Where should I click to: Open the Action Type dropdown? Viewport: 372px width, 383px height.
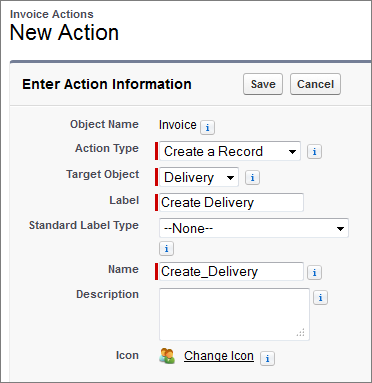pyautogui.click(x=230, y=151)
